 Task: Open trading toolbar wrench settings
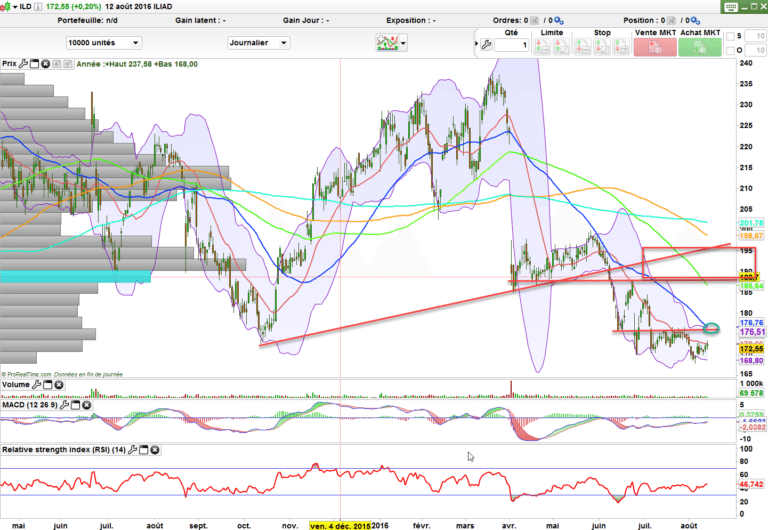pyautogui.click(x=485, y=45)
